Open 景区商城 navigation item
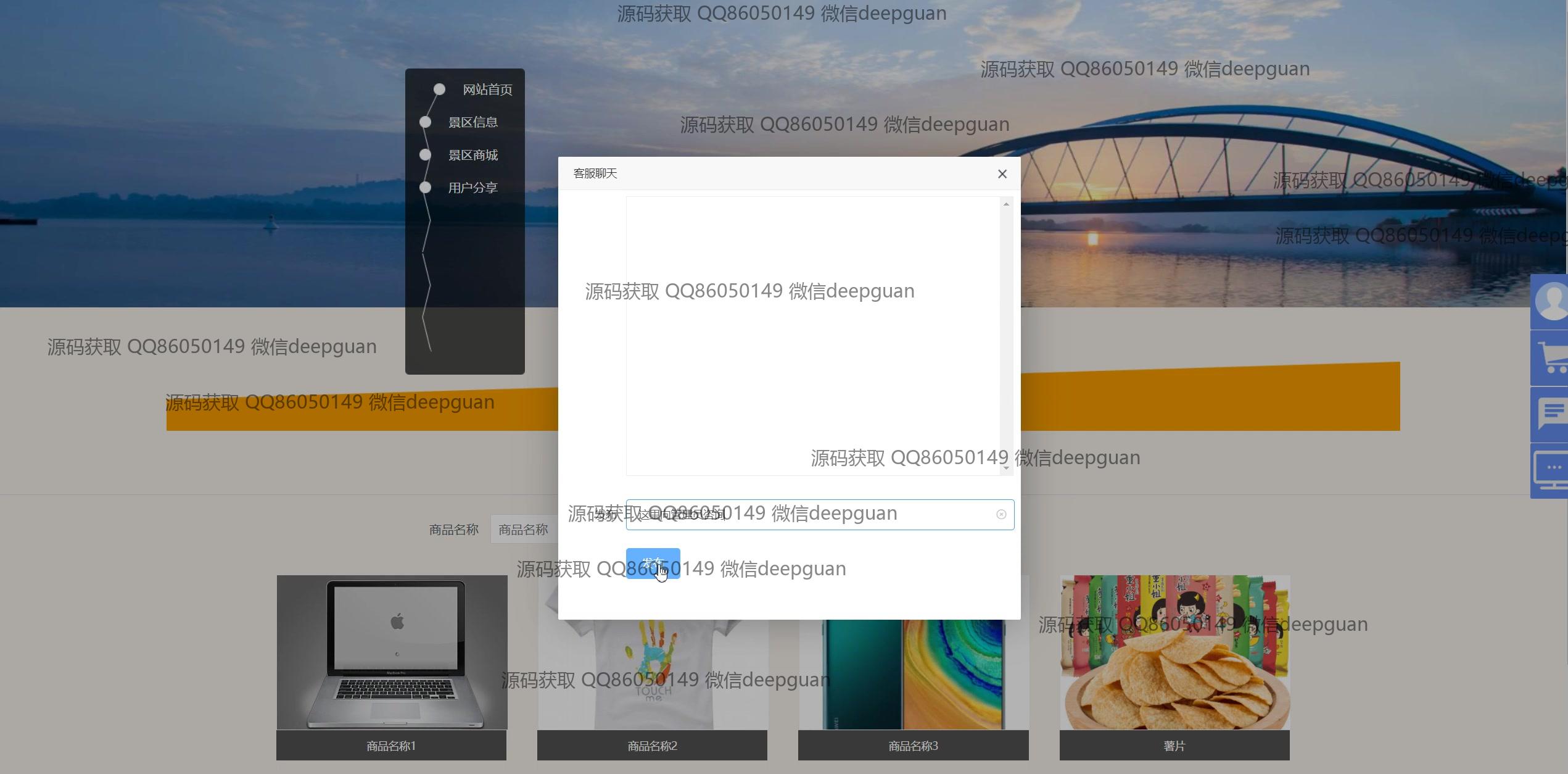The height and width of the screenshot is (774, 1568). pos(472,155)
